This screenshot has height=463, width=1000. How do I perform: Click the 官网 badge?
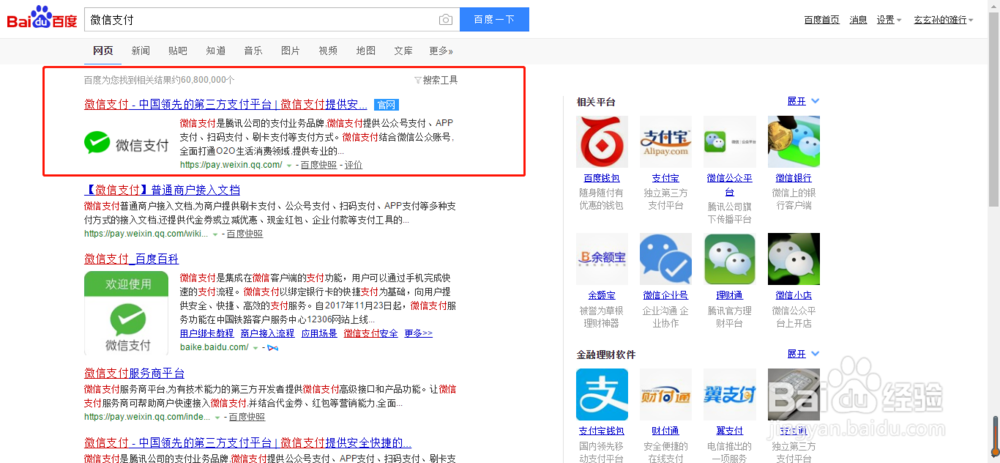point(386,105)
